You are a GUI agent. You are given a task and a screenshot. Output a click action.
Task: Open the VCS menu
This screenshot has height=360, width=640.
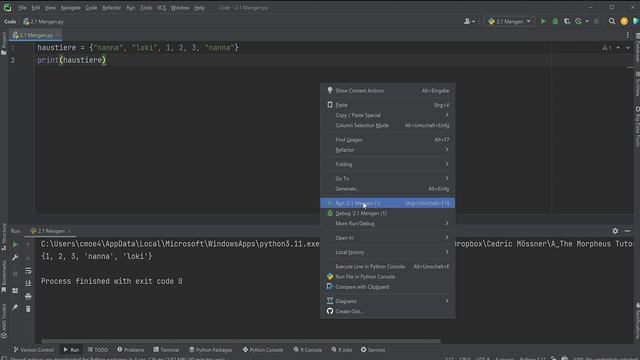click(161, 8)
